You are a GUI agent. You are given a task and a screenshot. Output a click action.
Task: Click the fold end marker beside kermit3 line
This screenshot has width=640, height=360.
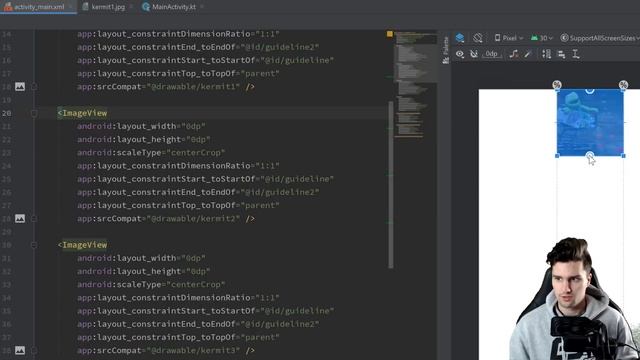tap(34, 350)
